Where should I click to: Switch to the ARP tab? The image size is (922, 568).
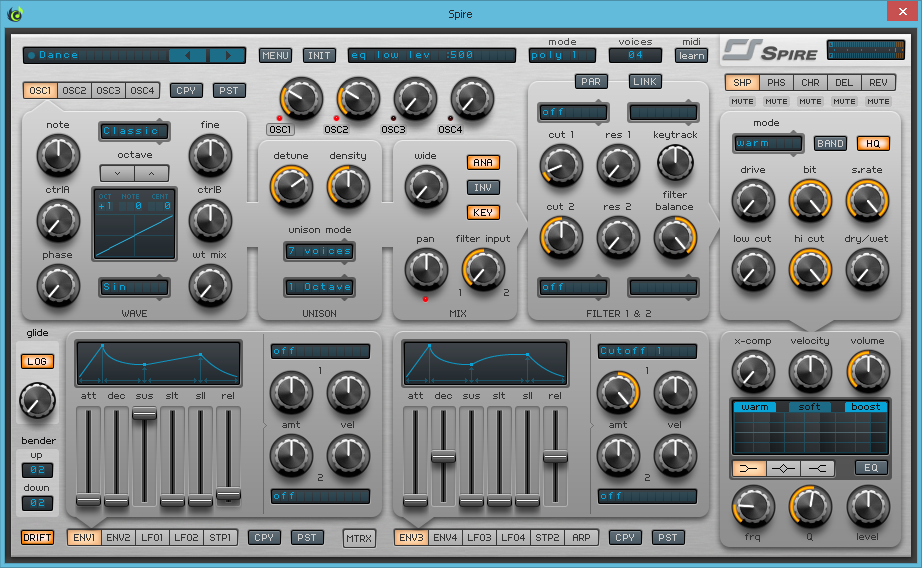click(582, 537)
